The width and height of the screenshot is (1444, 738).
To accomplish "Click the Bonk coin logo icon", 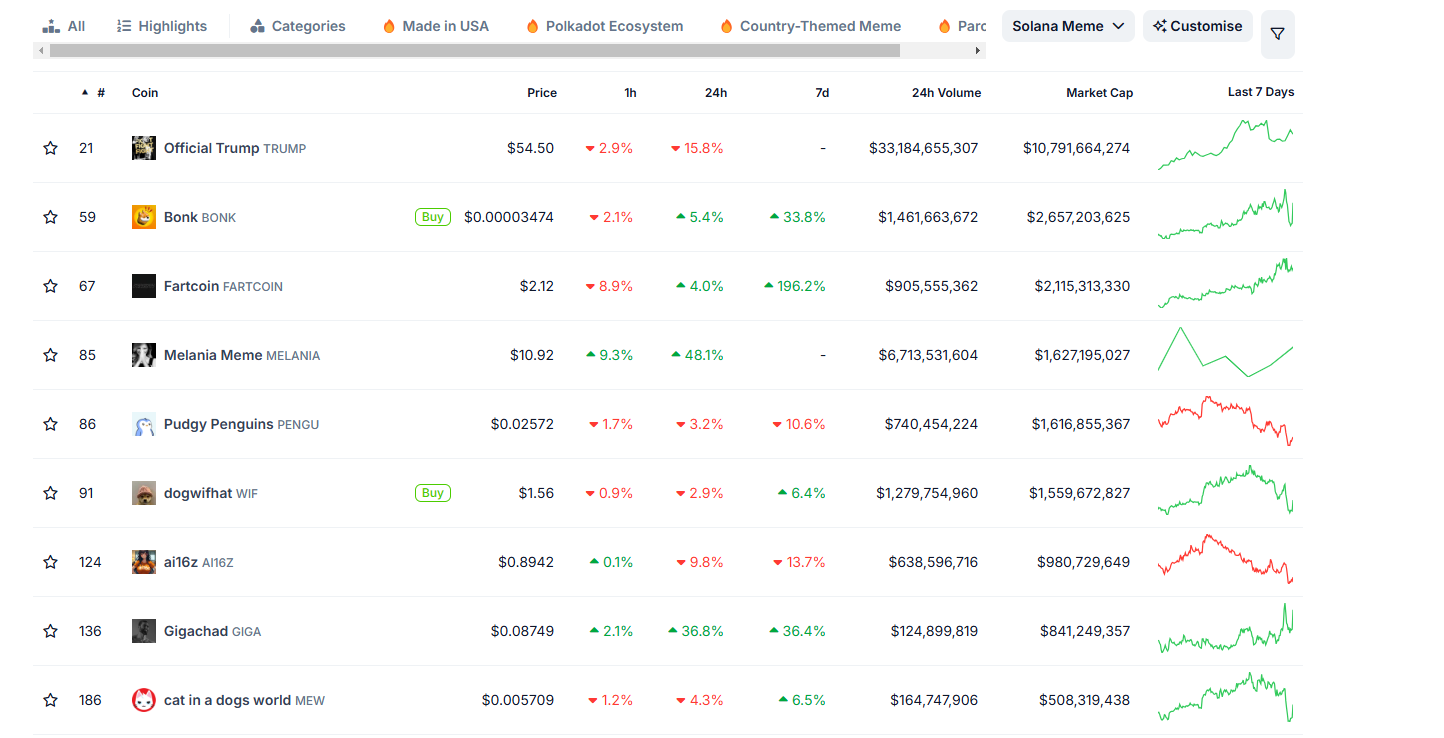I will click(144, 217).
